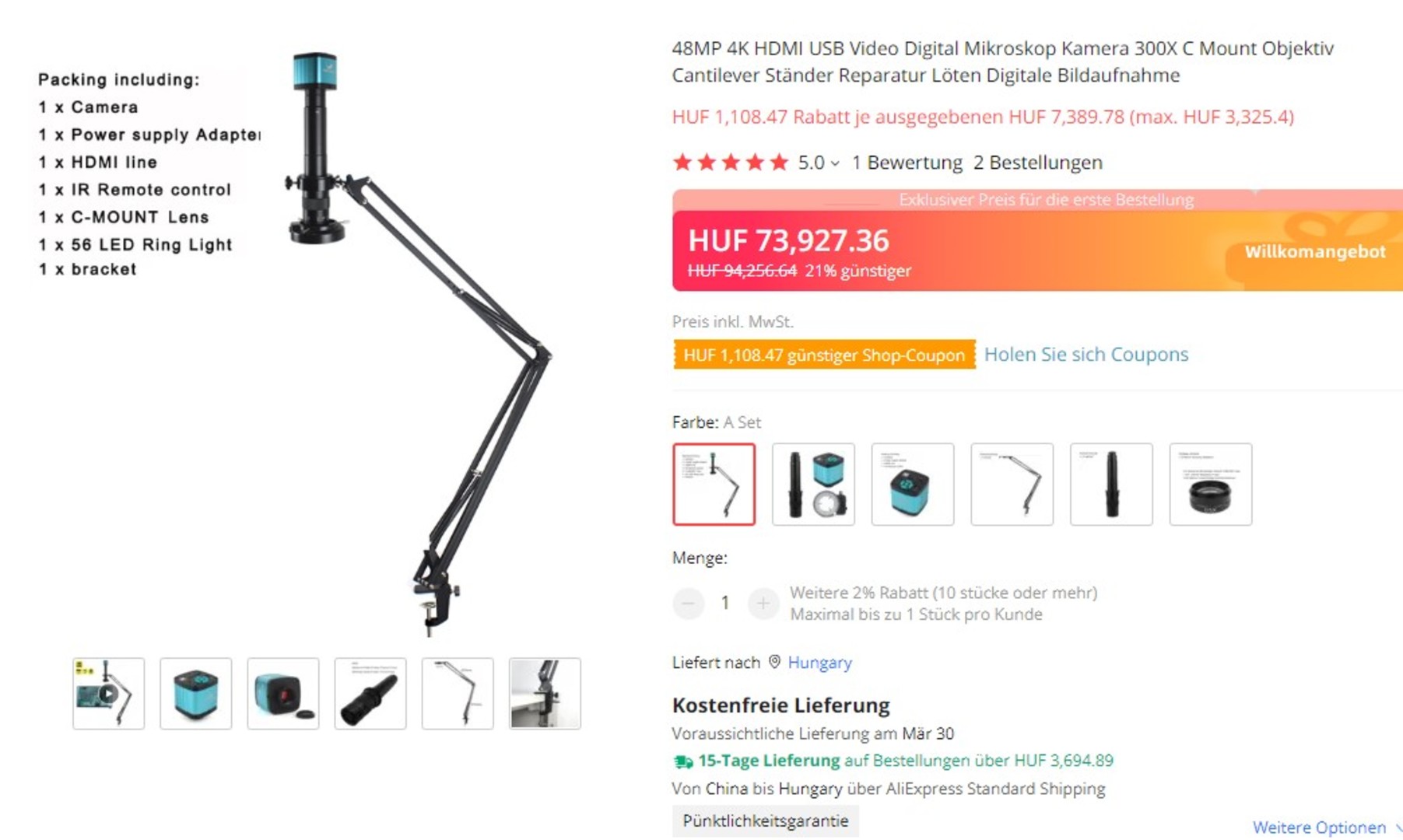Pick the lens, camera and ring light variant

pyautogui.click(x=813, y=484)
